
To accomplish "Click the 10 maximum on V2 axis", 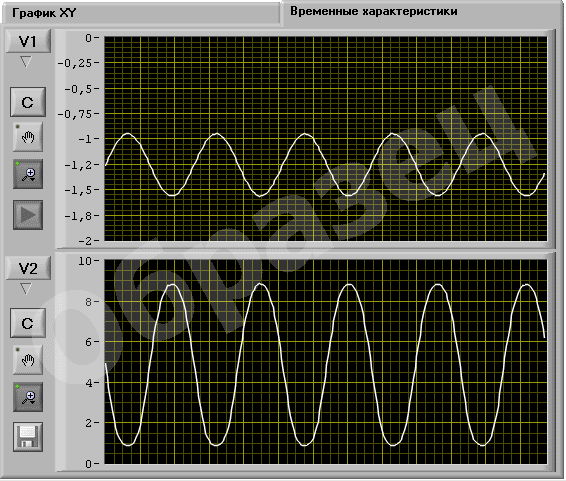I will 85,261.
